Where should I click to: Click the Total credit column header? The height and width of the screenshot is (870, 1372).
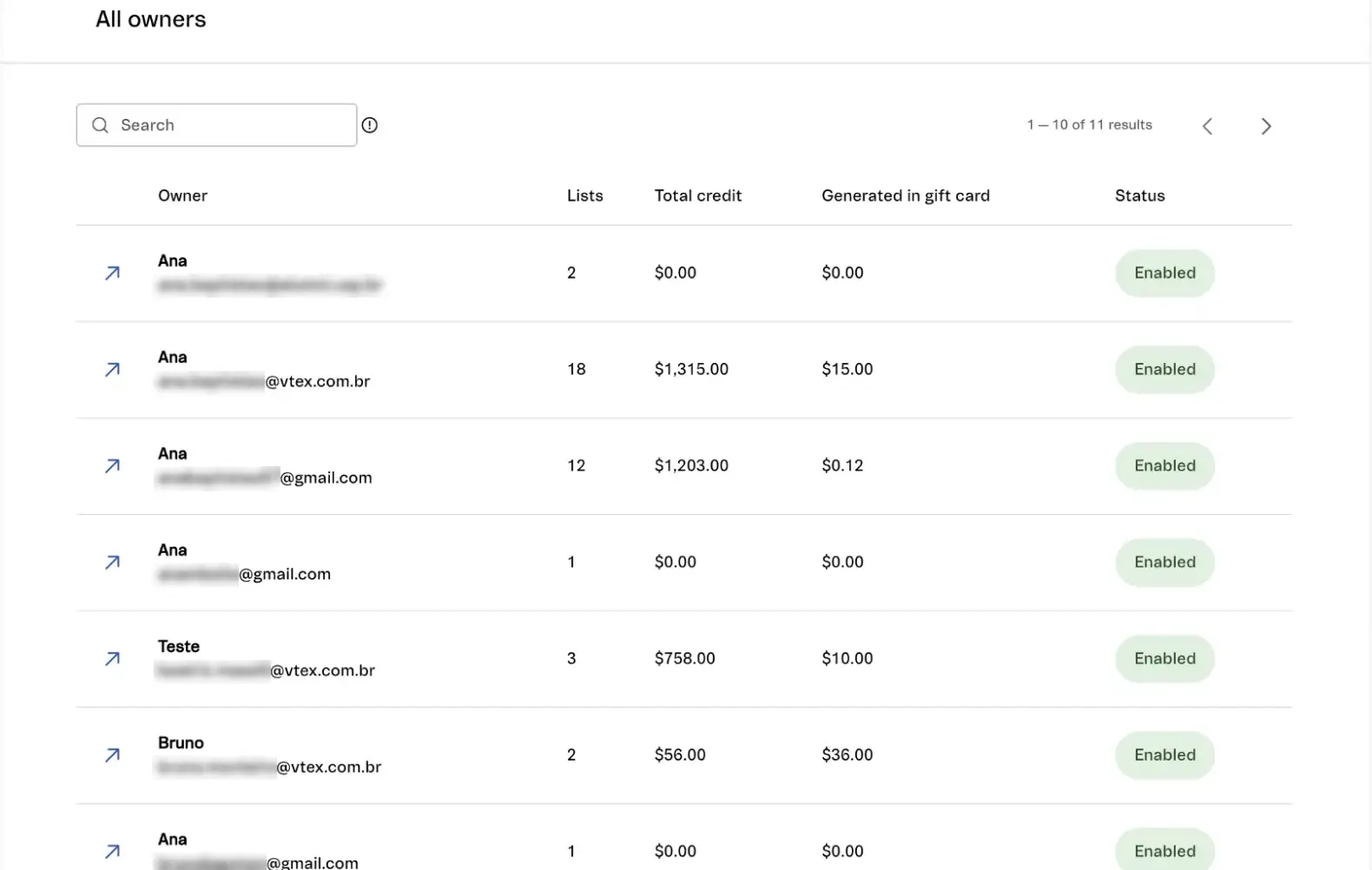click(697, 196)
